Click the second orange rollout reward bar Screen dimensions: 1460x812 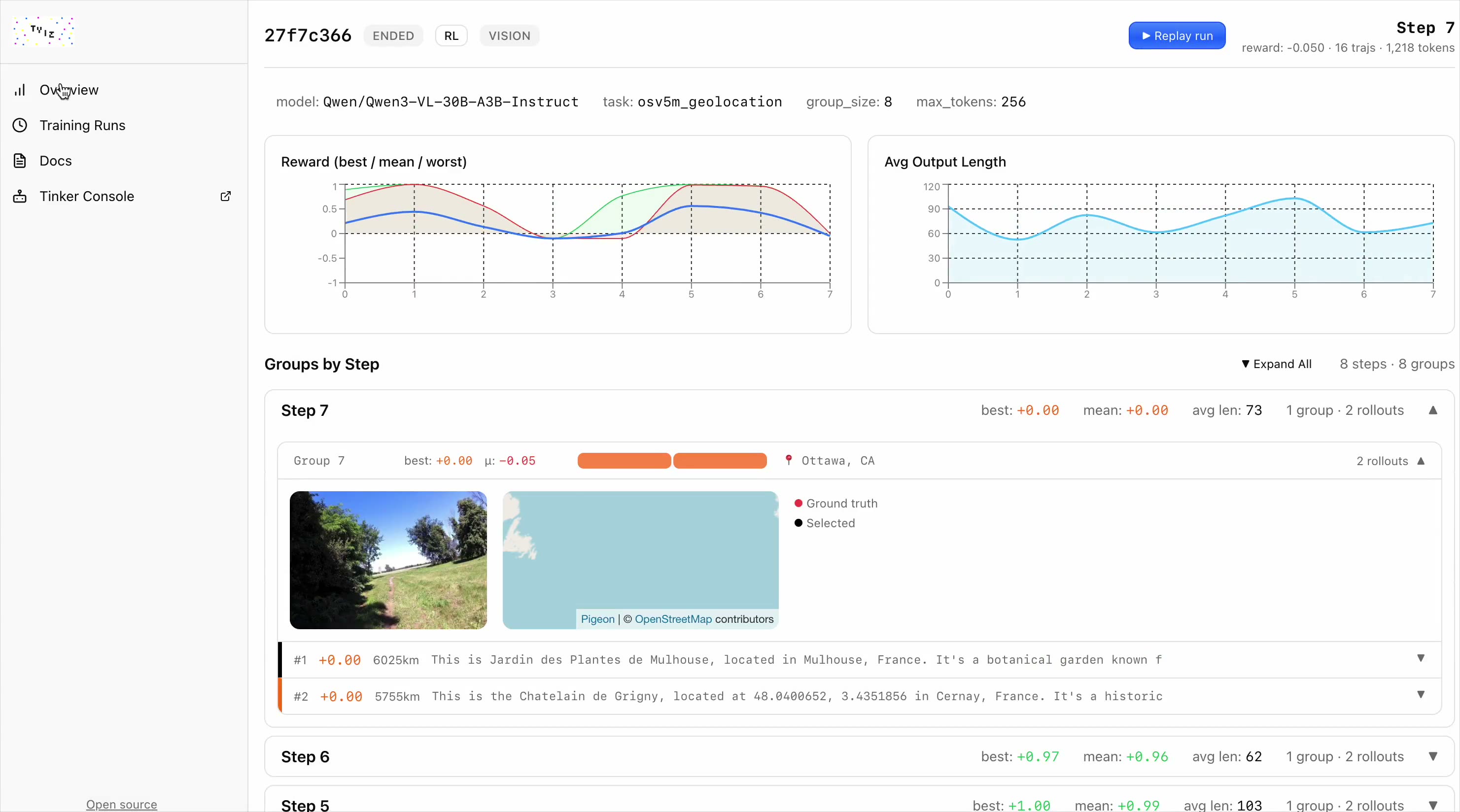[x=719, y=461]
